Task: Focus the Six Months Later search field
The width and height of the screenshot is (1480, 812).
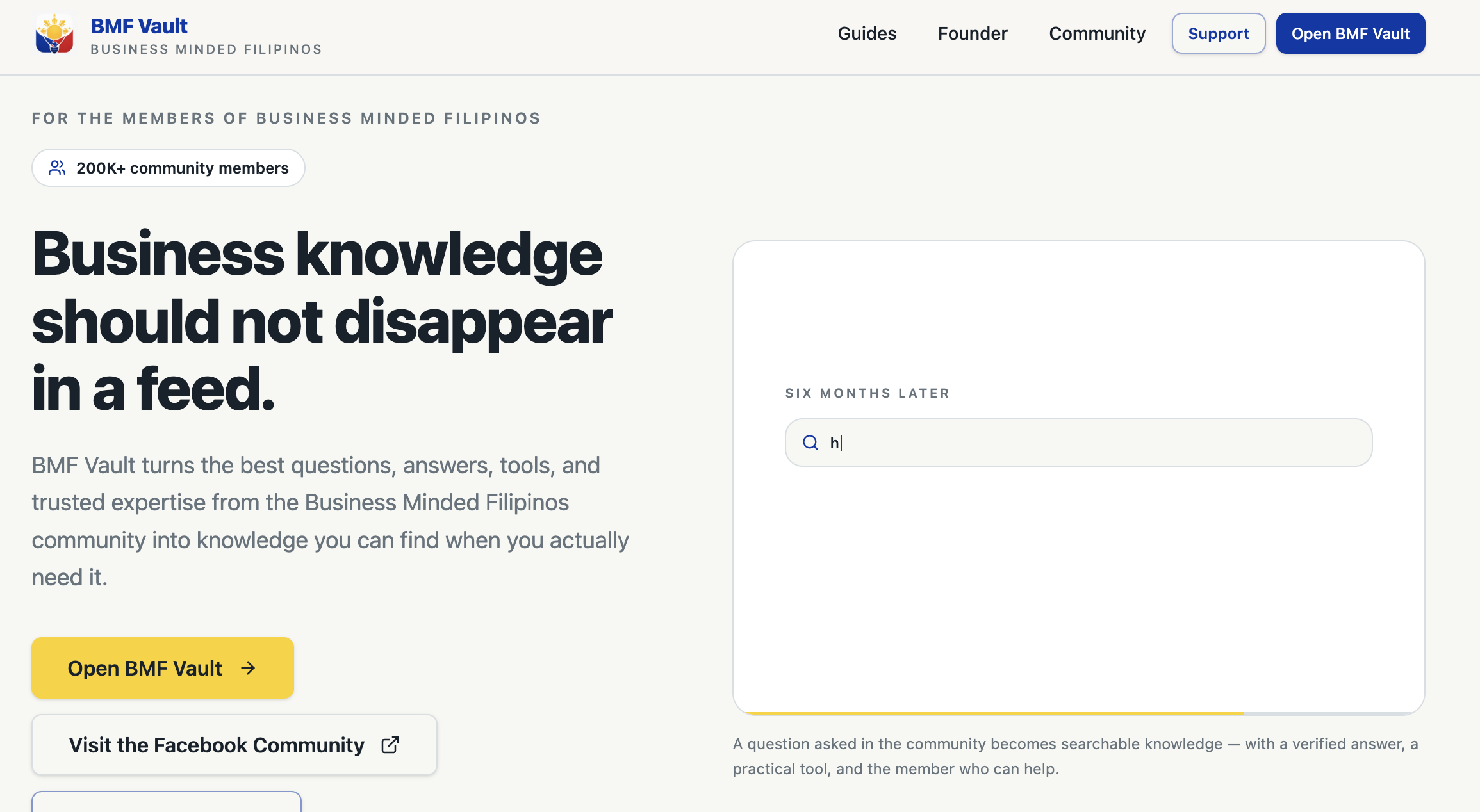Action: tap(1079, 443)
